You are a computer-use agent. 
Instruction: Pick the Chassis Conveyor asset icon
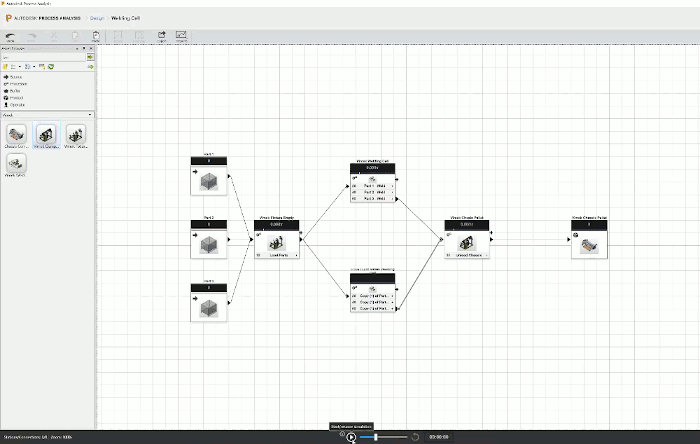(17, 135)
